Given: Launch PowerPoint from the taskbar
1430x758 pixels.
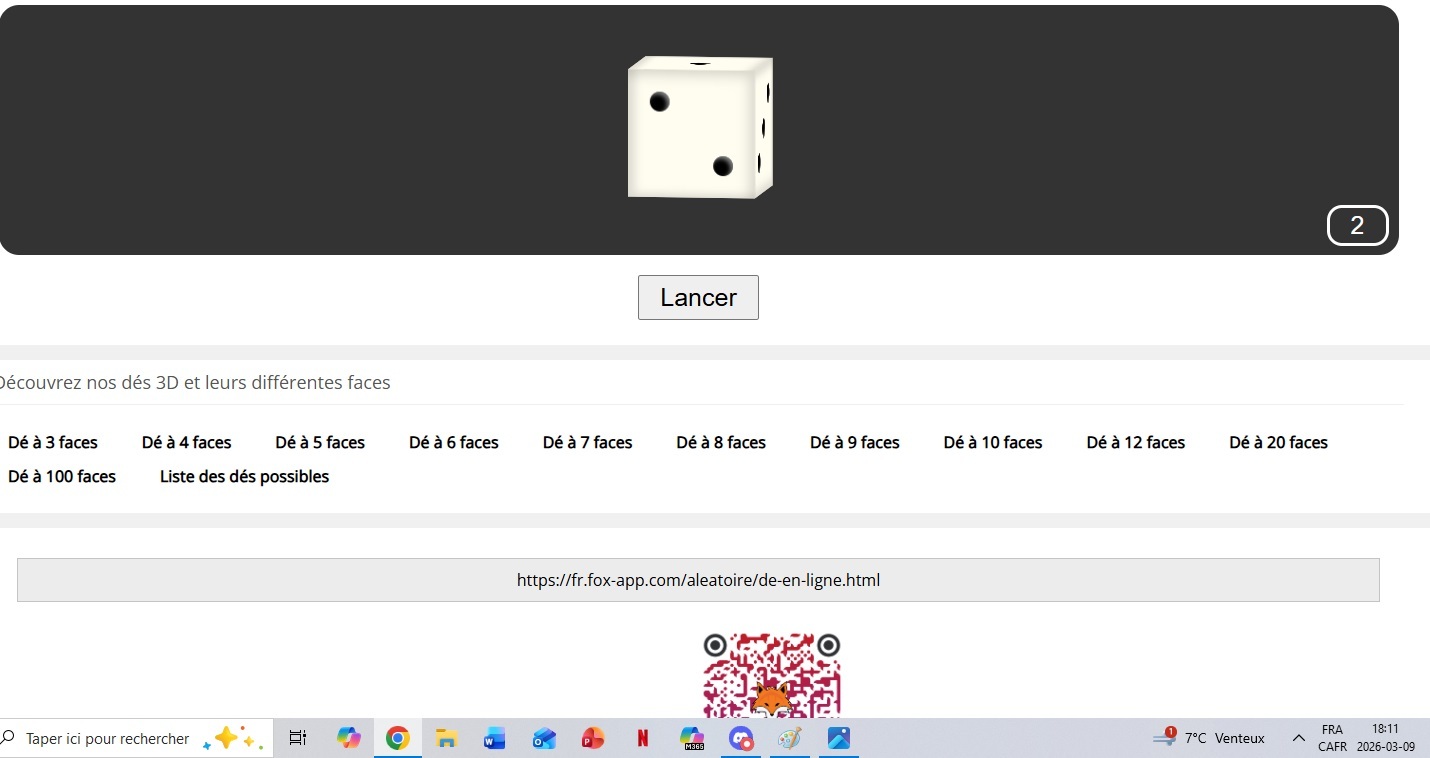Looking at the screenshot, I should point(593,738).
